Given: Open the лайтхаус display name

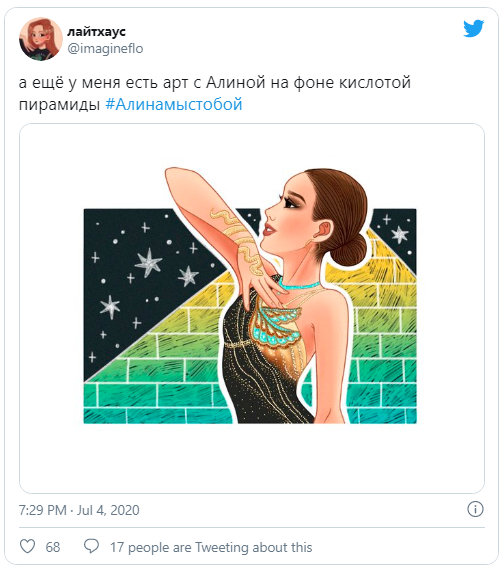Looking at the screenshot, I should coord(96,31).
